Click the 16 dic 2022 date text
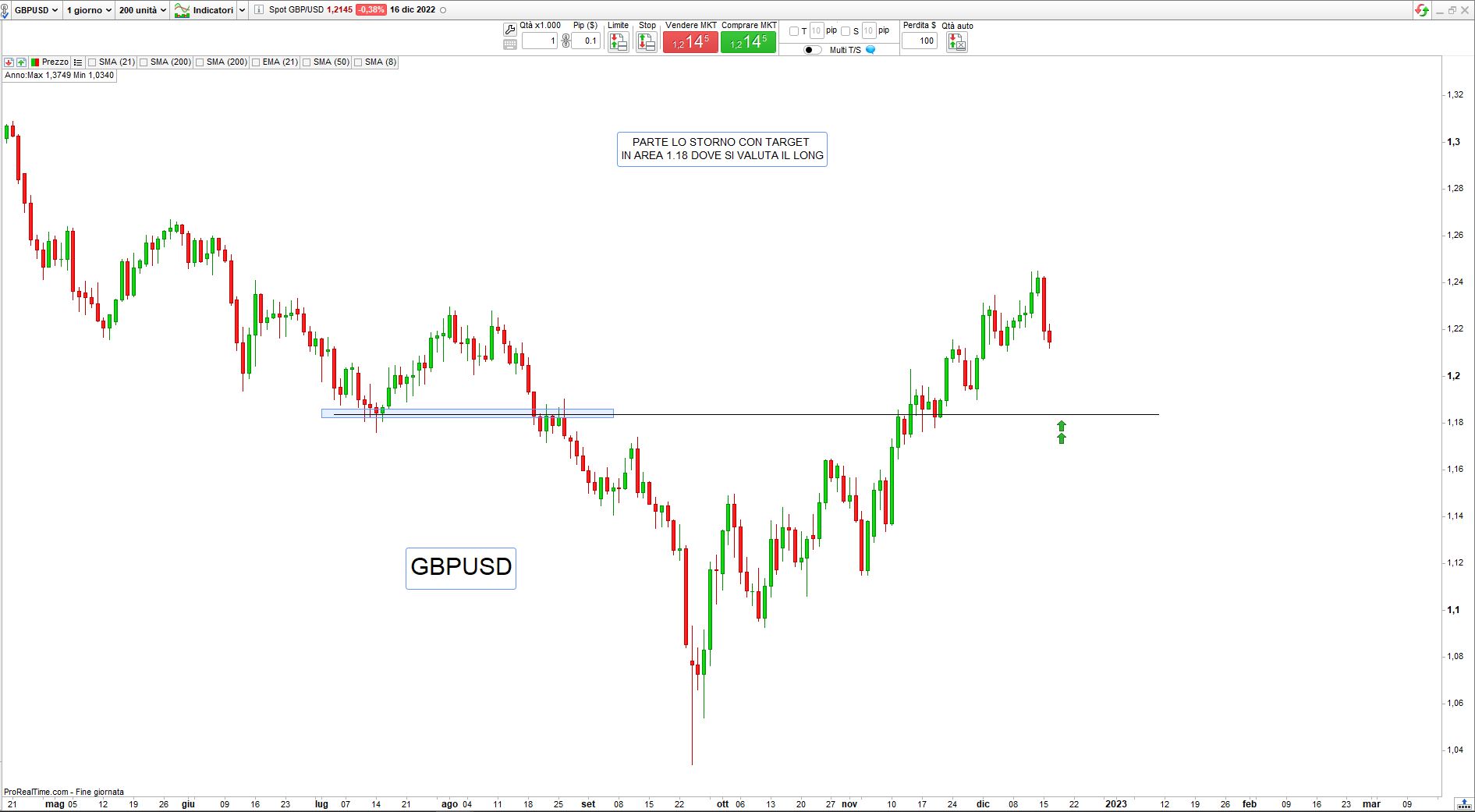 tap(413, 10)
